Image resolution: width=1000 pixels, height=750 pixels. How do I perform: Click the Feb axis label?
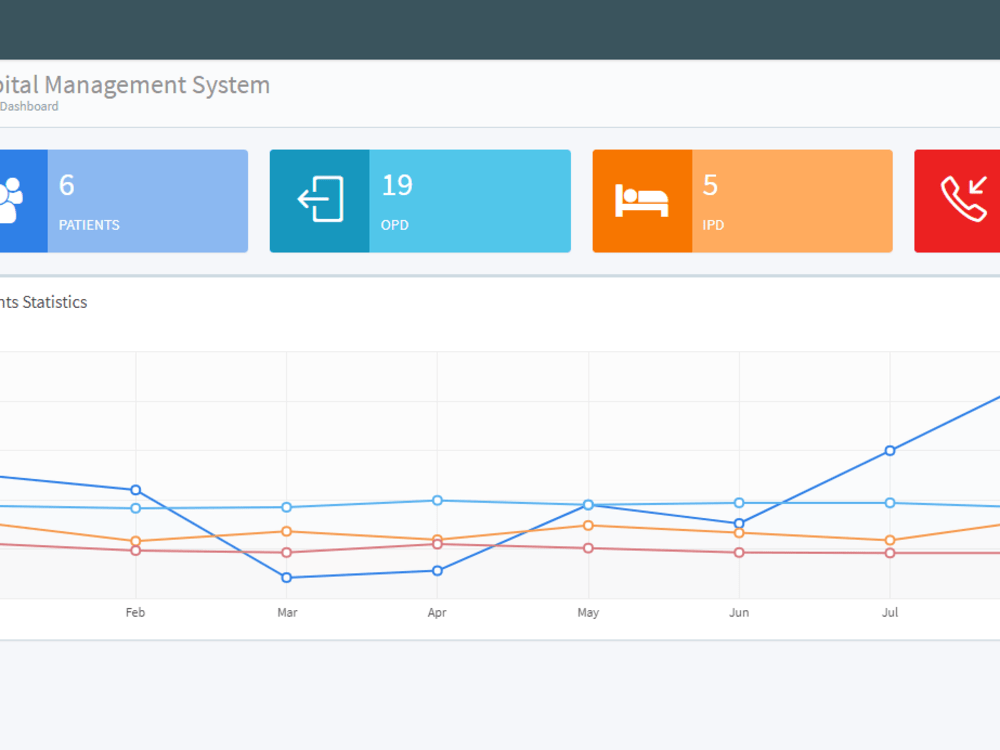135,612
